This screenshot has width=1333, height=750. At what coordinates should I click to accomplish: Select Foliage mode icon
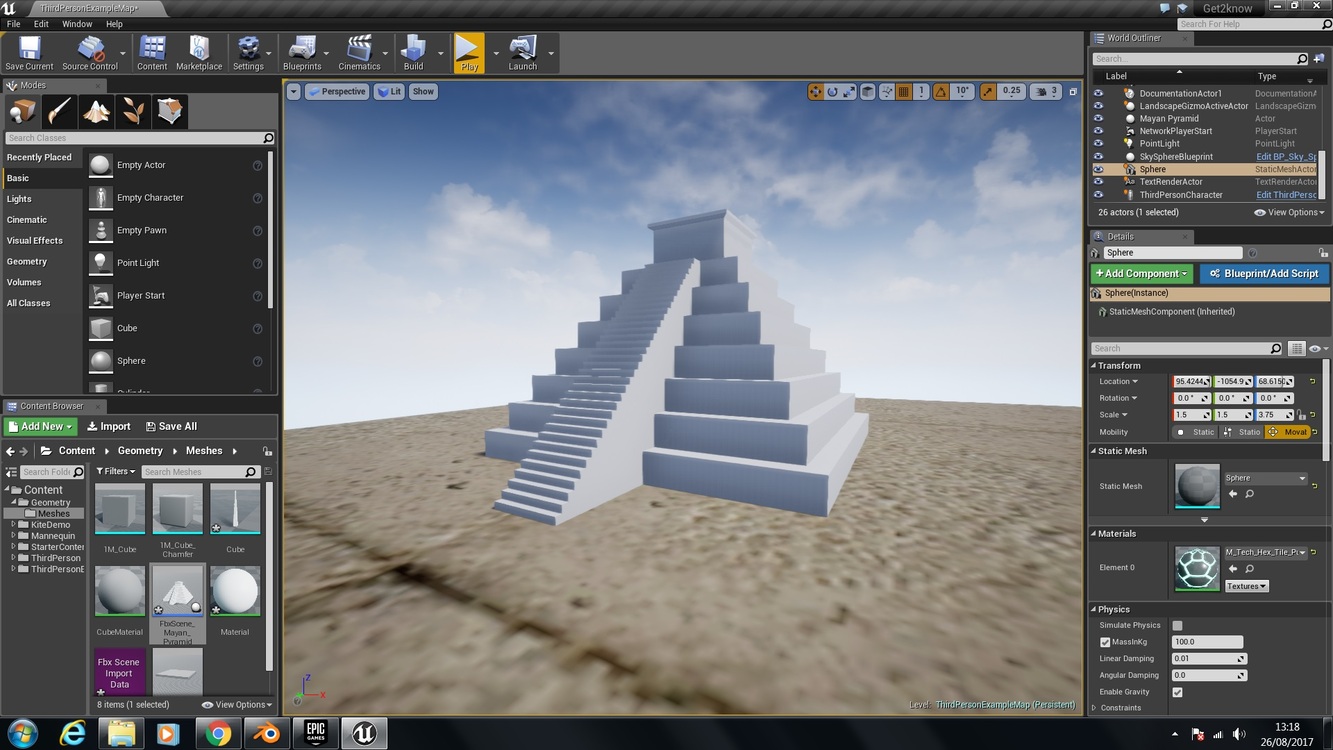[133, 111]
